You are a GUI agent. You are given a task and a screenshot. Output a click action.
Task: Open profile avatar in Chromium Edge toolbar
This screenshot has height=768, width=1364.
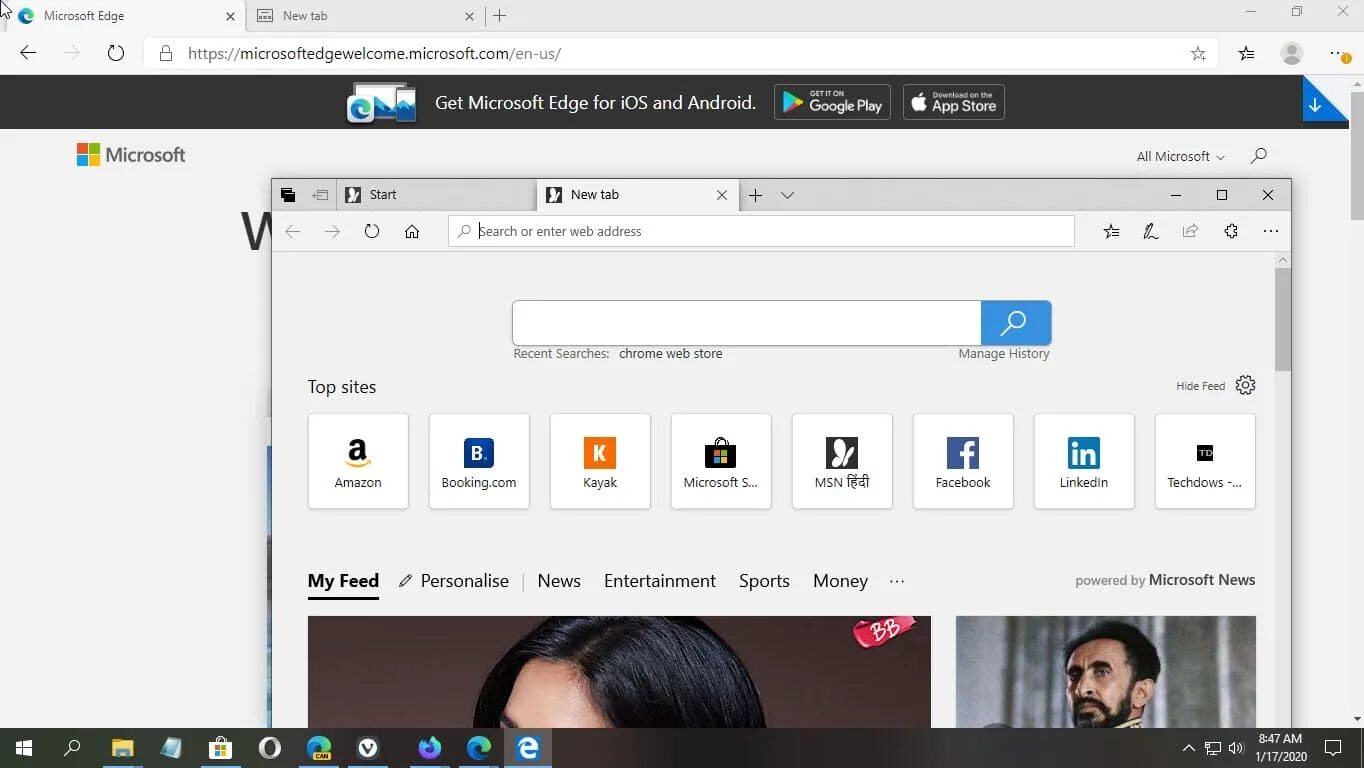[1292, 54]
